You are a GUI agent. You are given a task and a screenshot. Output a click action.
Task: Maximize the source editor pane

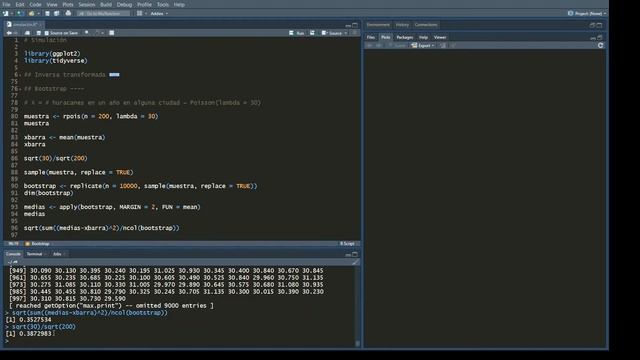[355, 25]
